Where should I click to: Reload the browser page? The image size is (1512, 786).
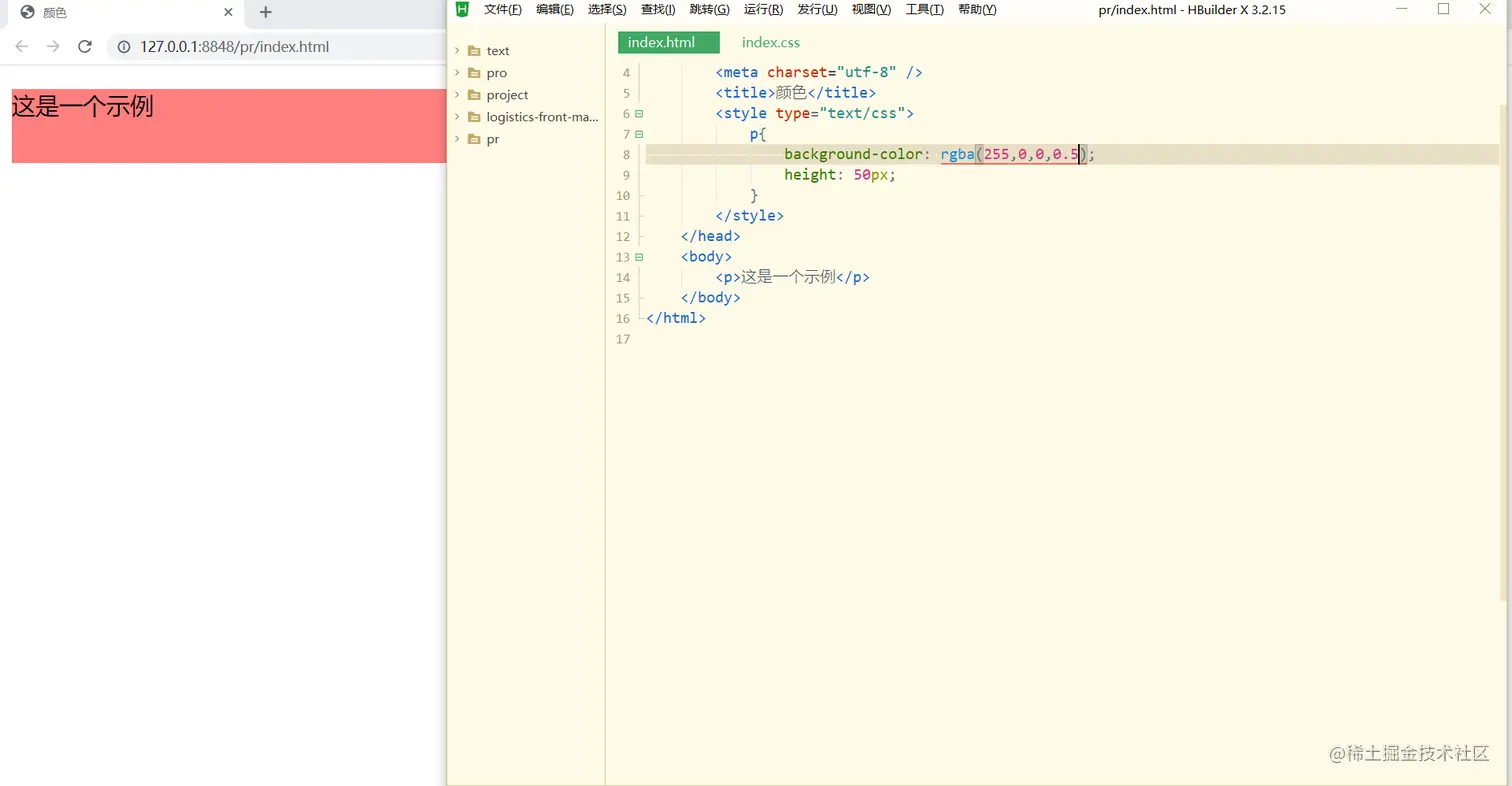[x=85, y=47]
